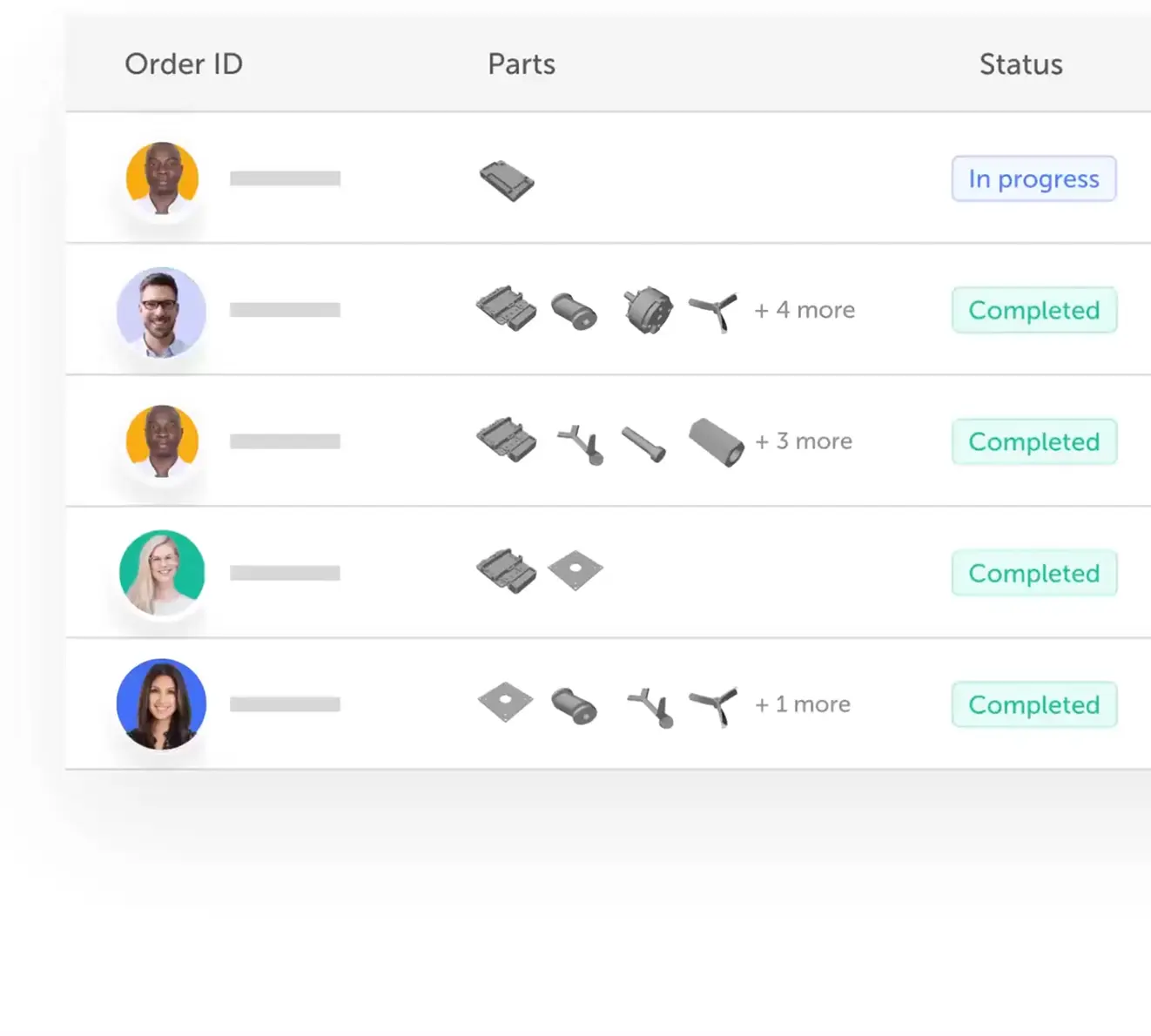Click the bracket arm part icon in row three

(x=580, y=441)
